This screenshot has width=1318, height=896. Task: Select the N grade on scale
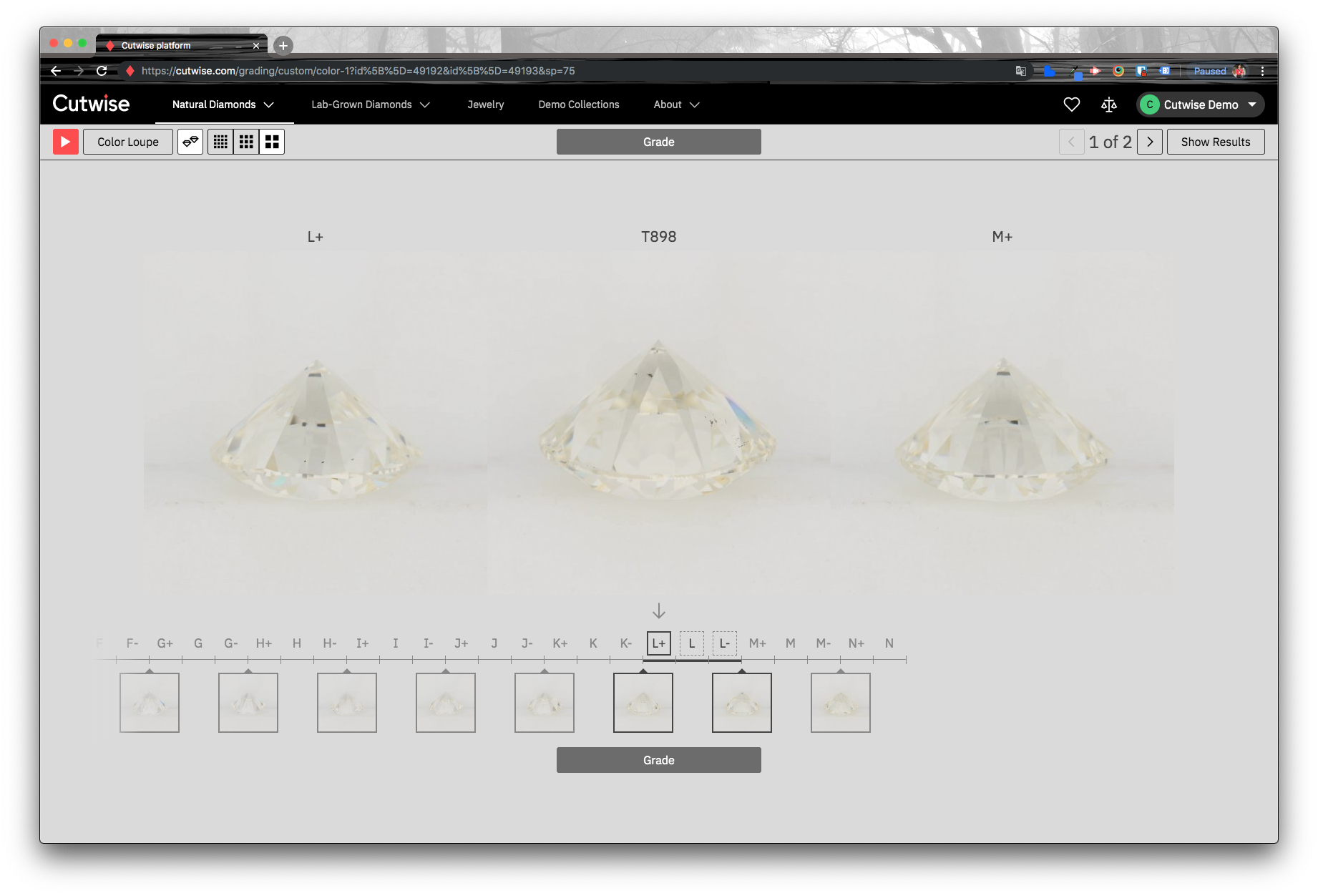pos(889,643)
